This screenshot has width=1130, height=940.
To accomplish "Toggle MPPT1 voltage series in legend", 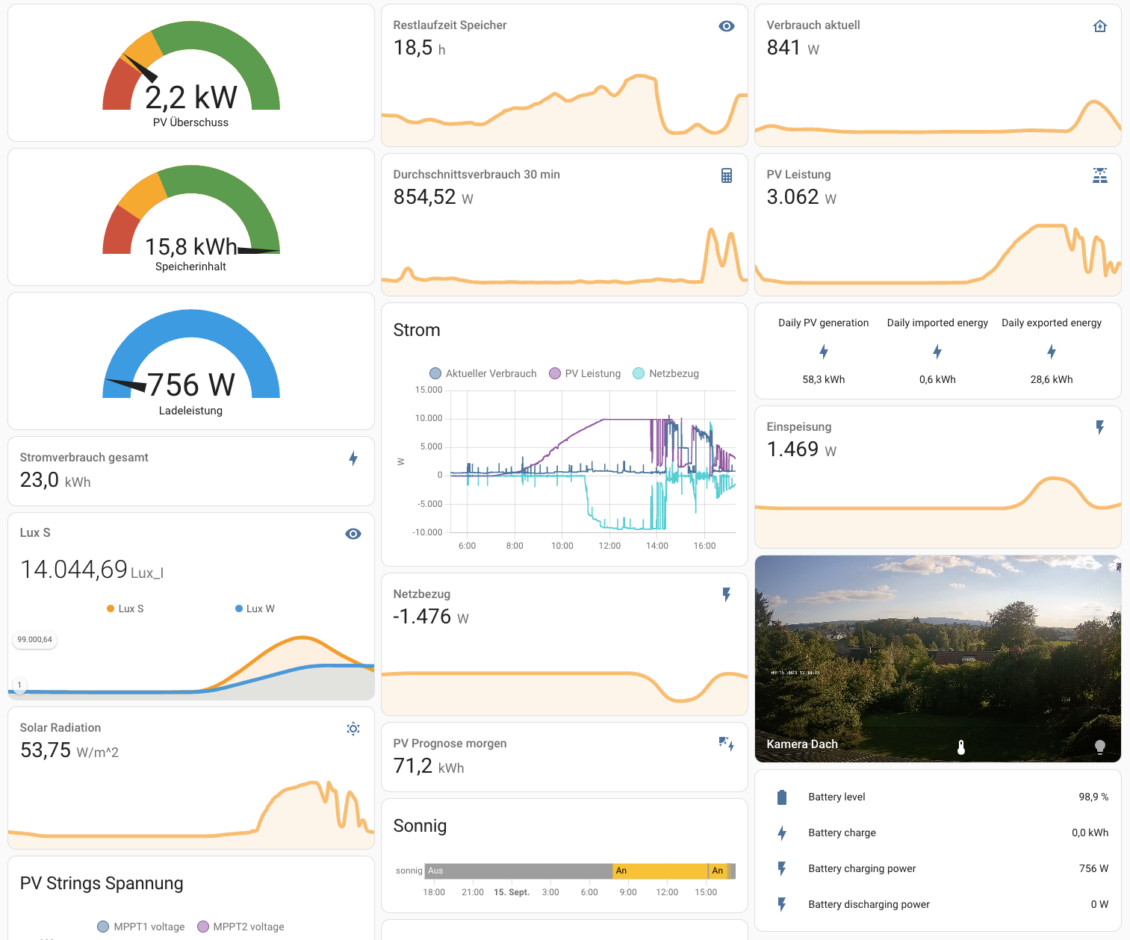I will click(141, 927).
